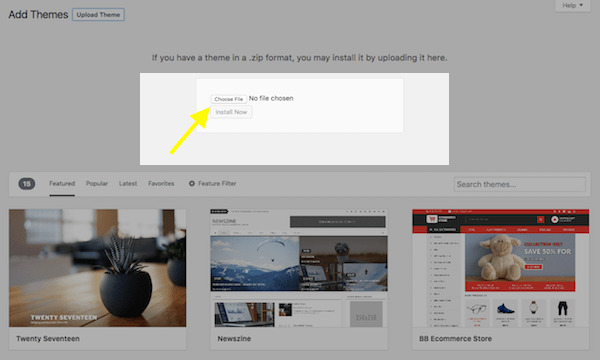Image resolution: width=600 pixels, height=360 pixels.
Task: Click the Feature Filter gear icon
Action: pyautogui.click(x=192, y=184)
